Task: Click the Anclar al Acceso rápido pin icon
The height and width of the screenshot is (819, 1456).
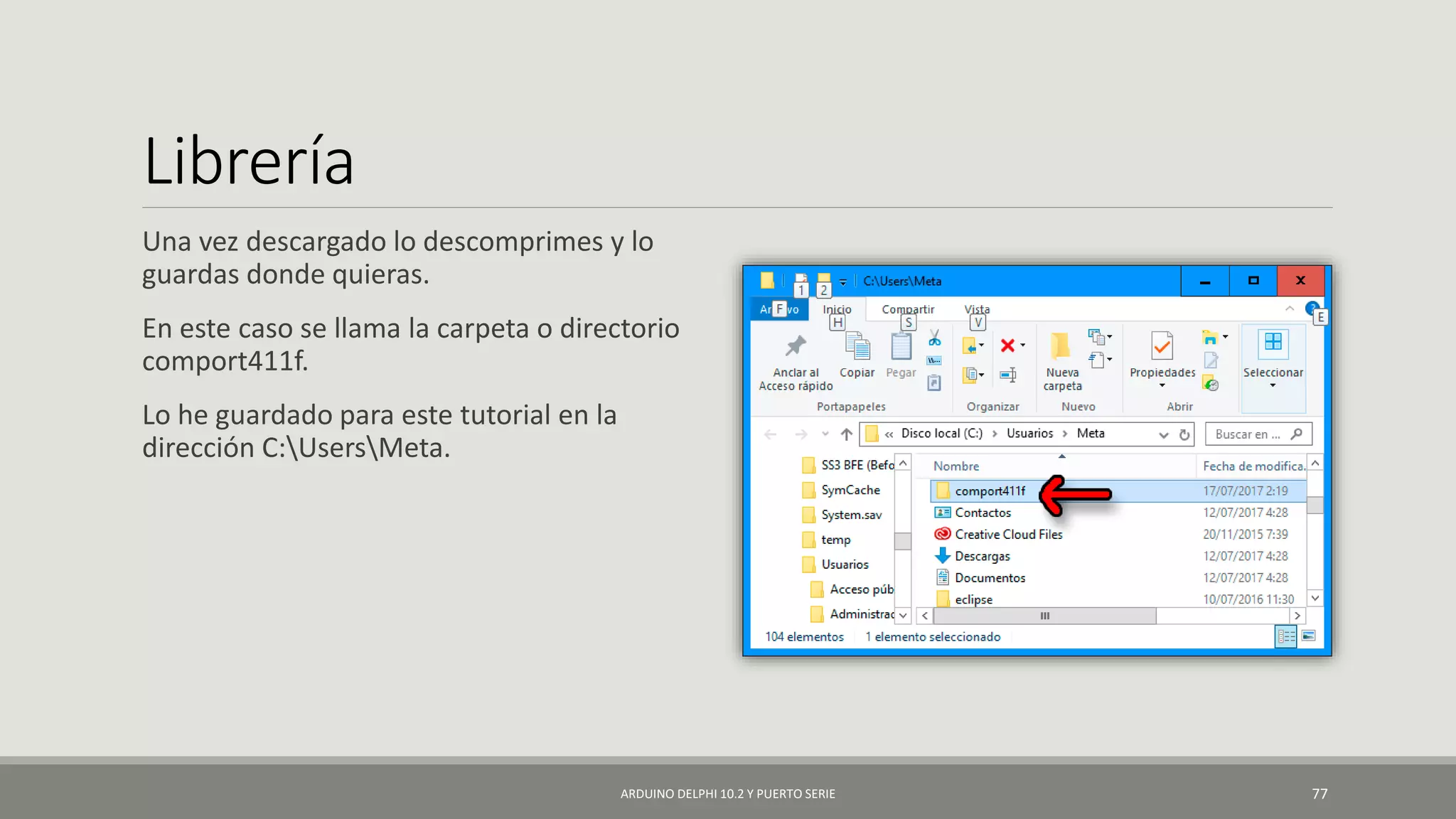Action: tap(796, 346)
